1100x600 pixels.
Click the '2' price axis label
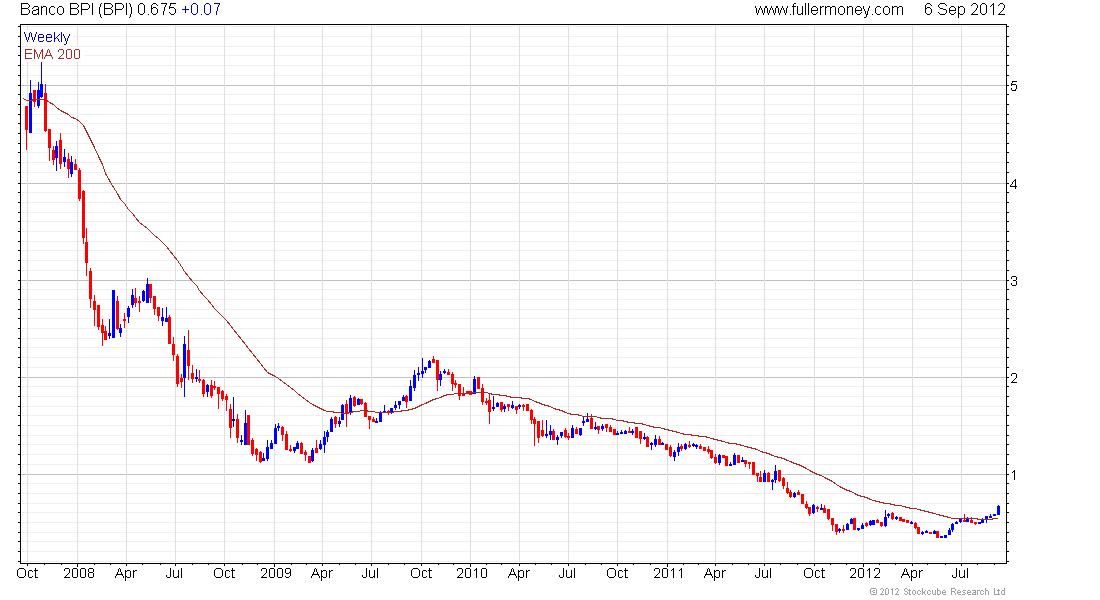pyautogui.click(x=1014, y=378)
